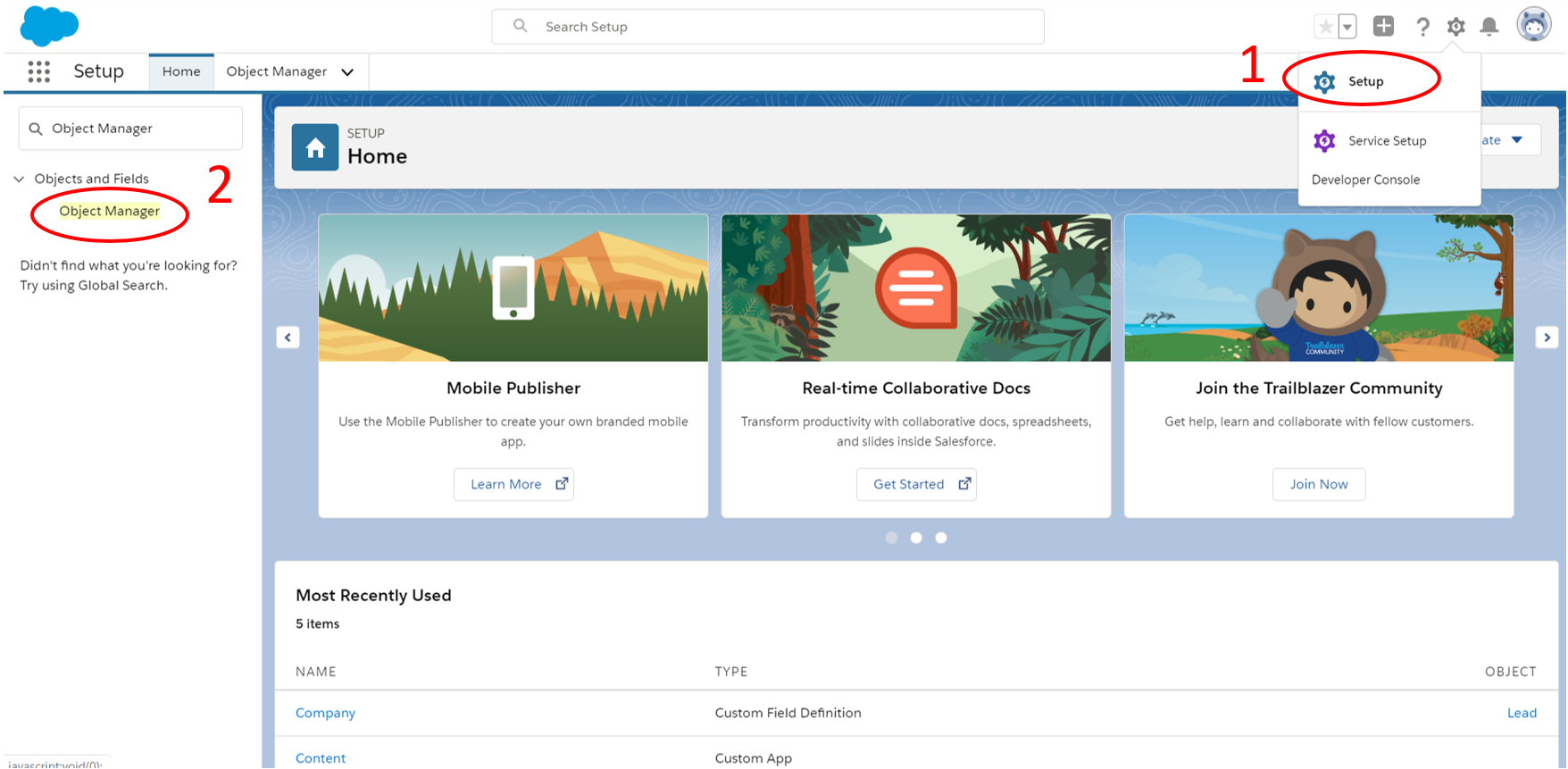Open the Lead object link
This screenshot has height=769, width=1568.
click(1522, 713)
